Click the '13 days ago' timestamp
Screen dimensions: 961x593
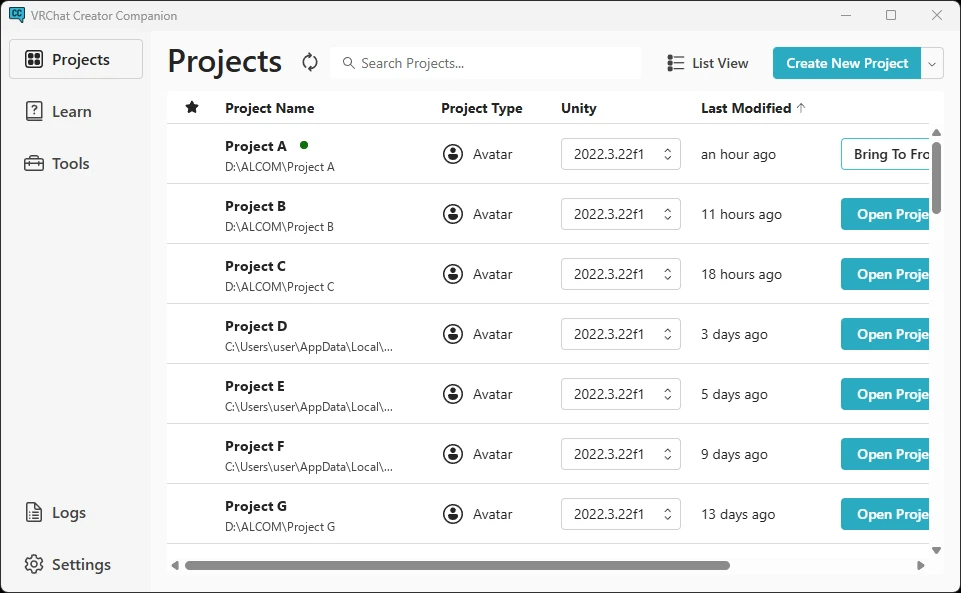738,515
